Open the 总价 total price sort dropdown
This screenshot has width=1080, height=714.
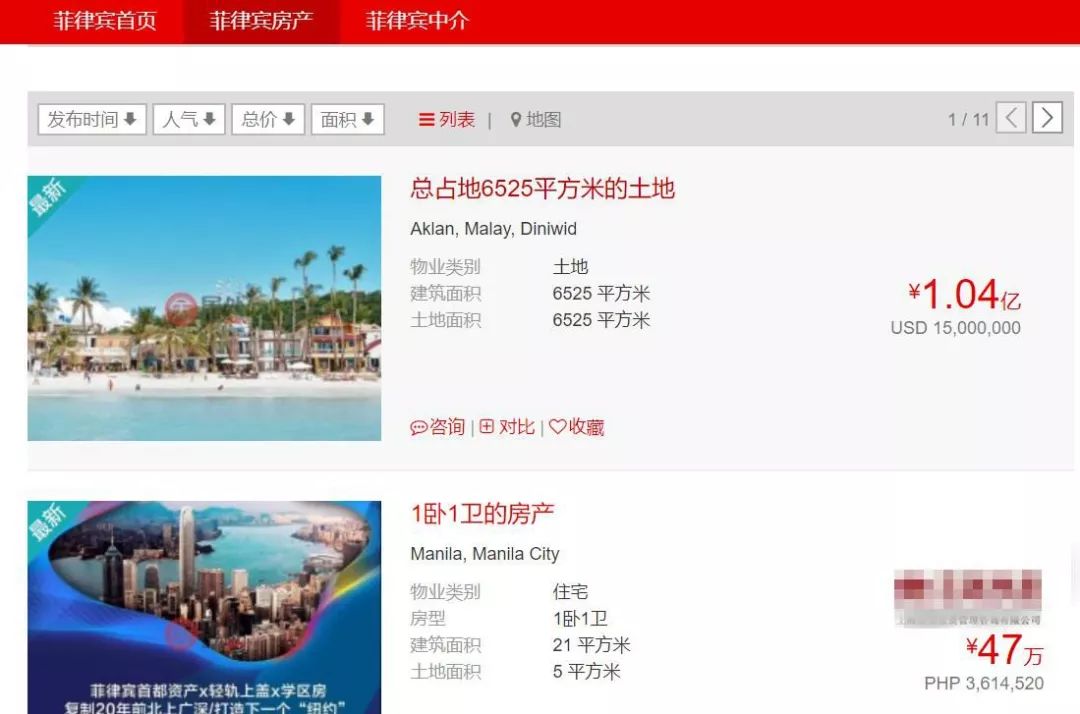[x=267, y=118]
